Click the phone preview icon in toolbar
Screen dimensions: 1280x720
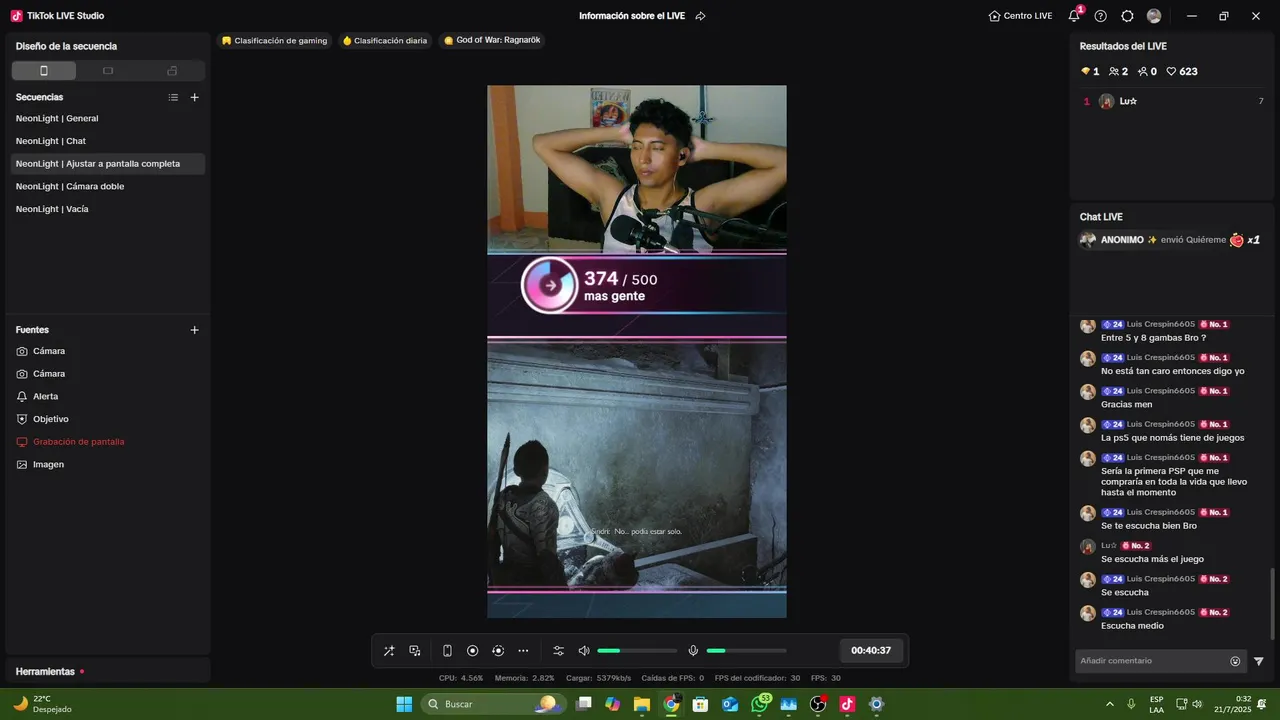pyautogui.click(x=447, y=651)
